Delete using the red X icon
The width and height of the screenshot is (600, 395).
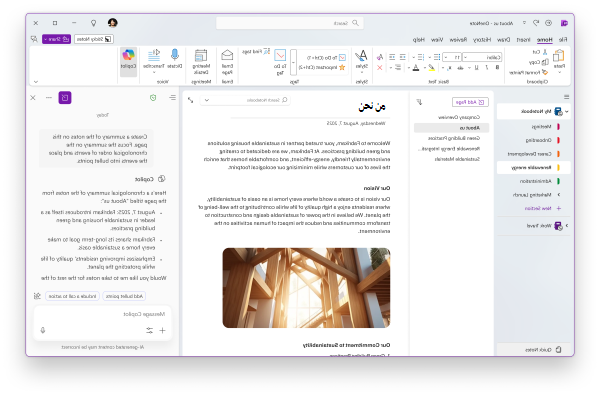tap(380, 68)
